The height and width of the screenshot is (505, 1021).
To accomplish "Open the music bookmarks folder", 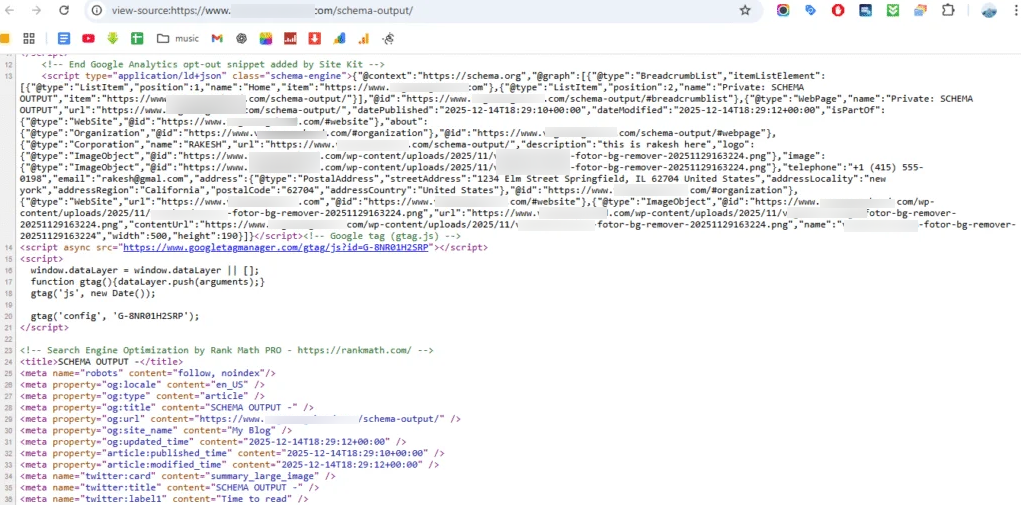I will (x=178, y=38).
